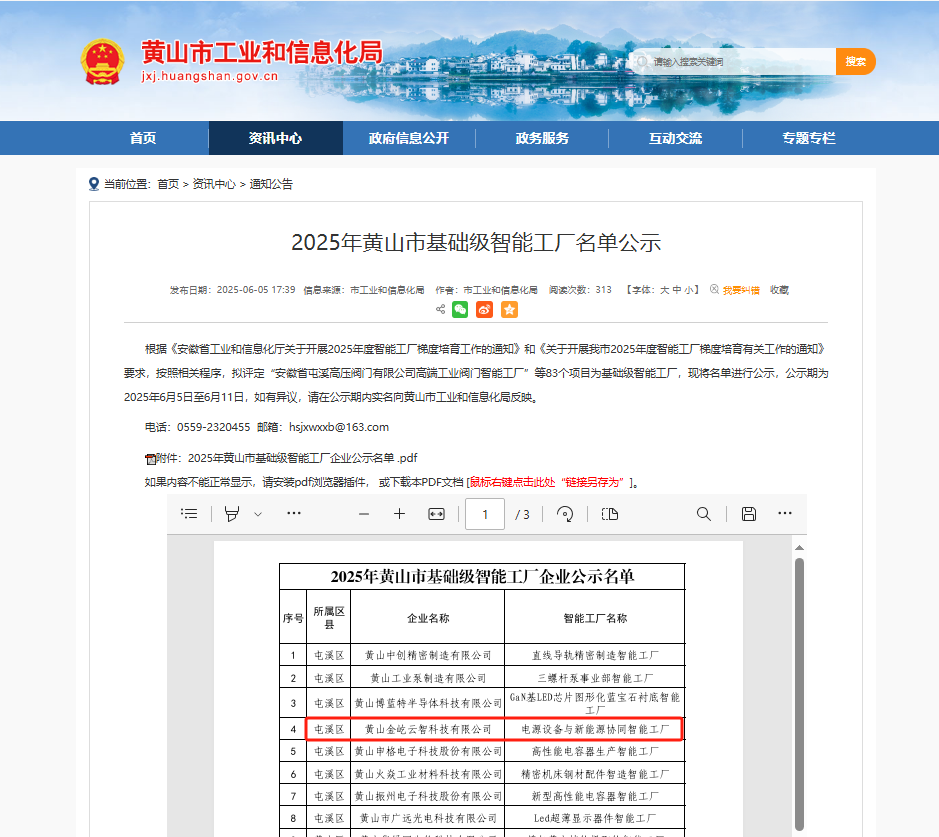Screen dimensions: 939x837
Task: Select the PDF highlight tool
Action: [x=232, y=514]
